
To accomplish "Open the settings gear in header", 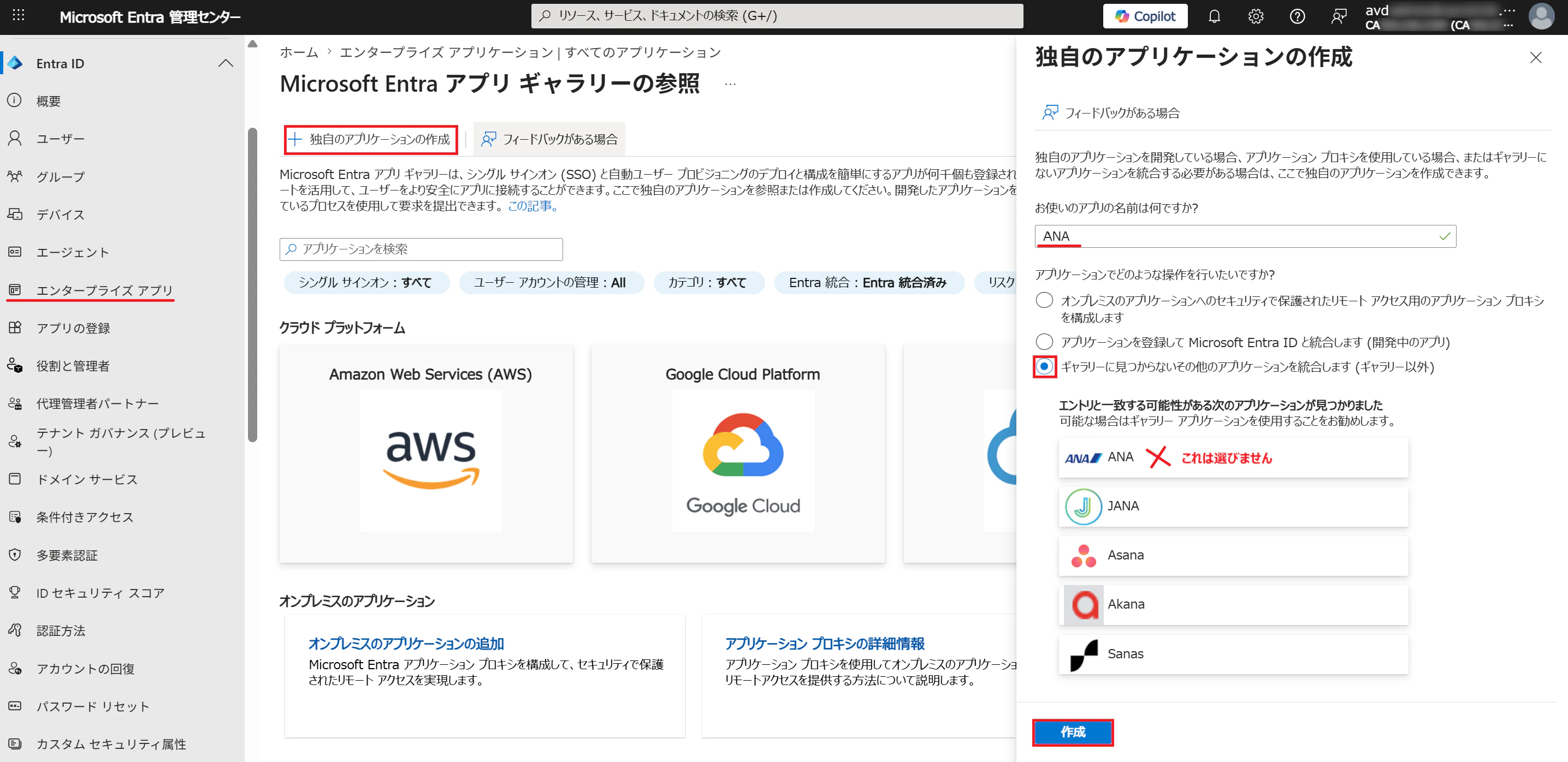I will tap(1255, 16).
